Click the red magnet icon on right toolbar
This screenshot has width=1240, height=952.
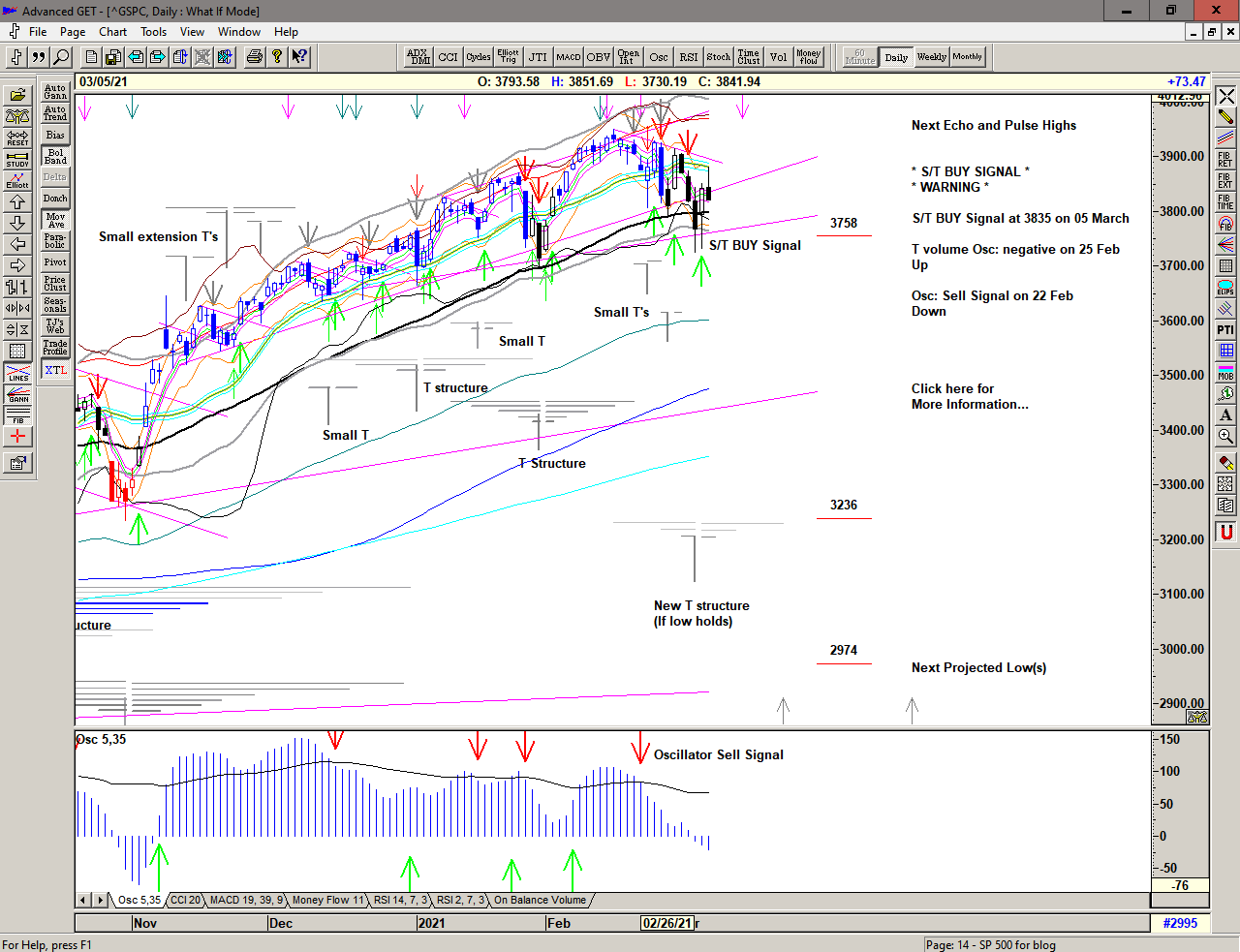click(1225, 532)
